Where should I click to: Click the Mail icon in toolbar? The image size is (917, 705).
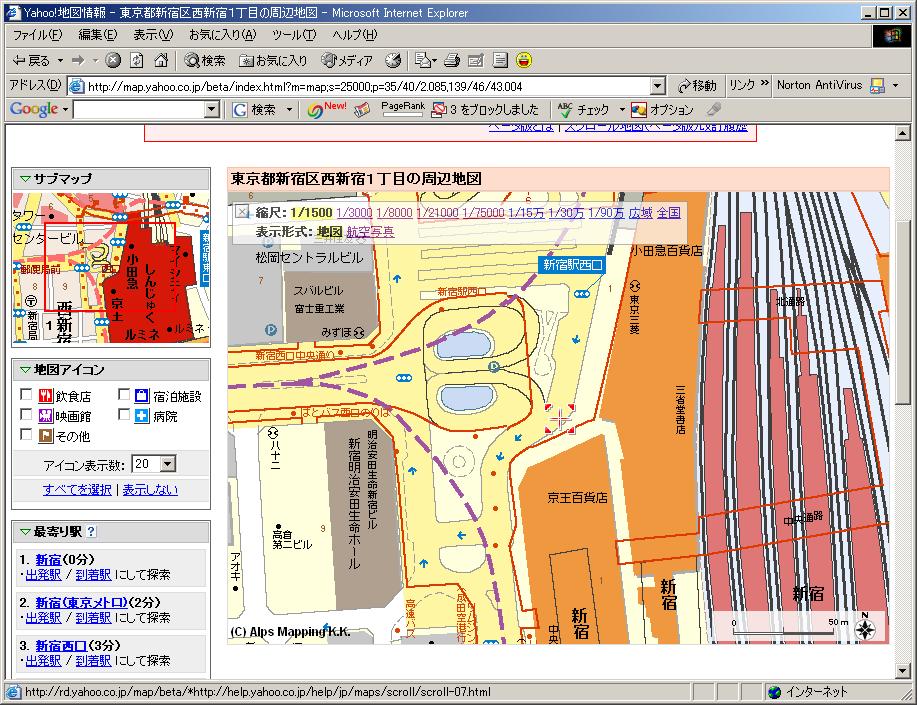pos(422,60)
